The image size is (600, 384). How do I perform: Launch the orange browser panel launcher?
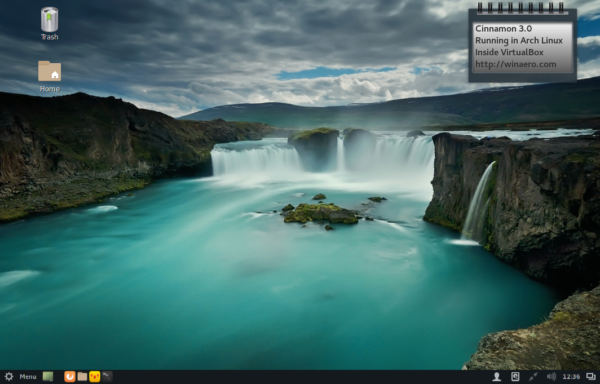69,377
